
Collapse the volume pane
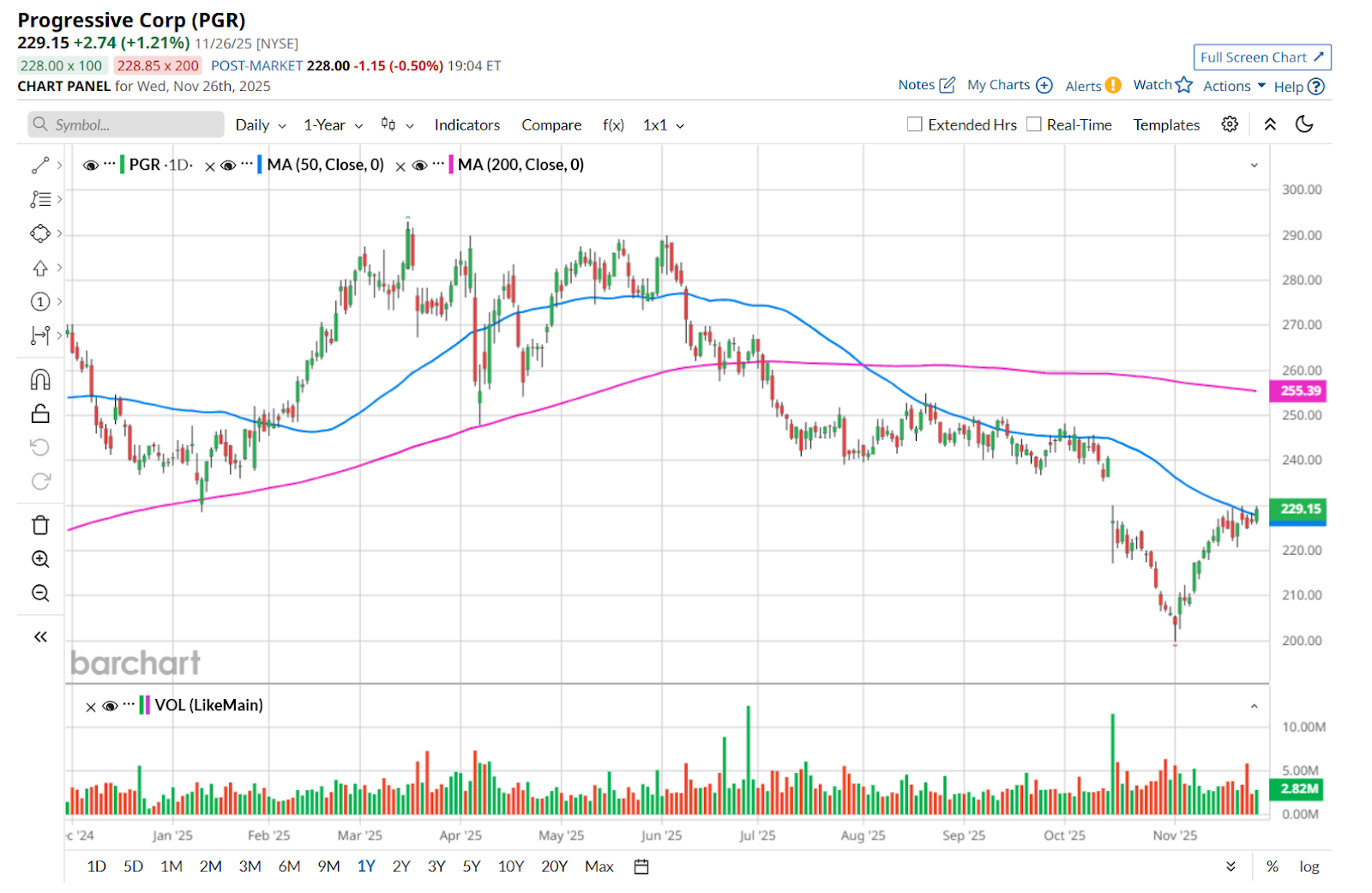pyautogui.click(x=1254, y=706)
